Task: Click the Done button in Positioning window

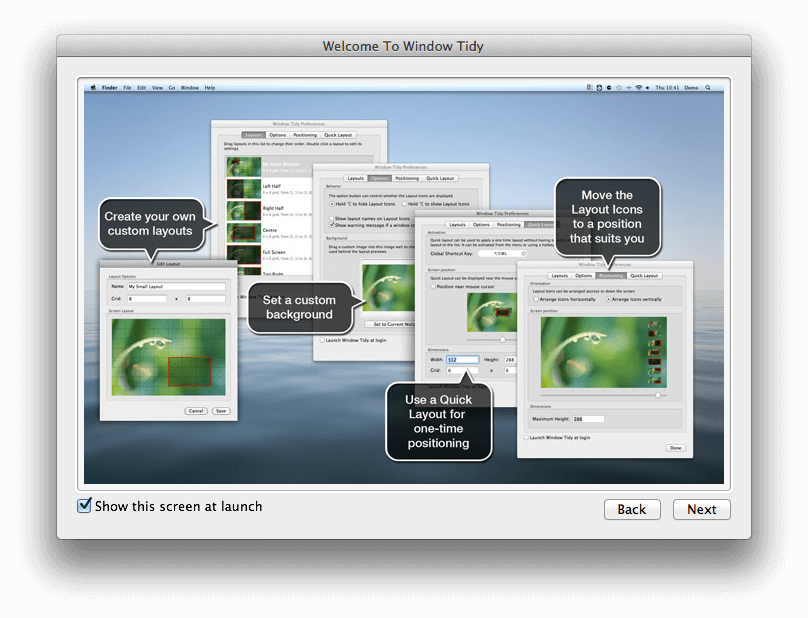Action: 675,448
